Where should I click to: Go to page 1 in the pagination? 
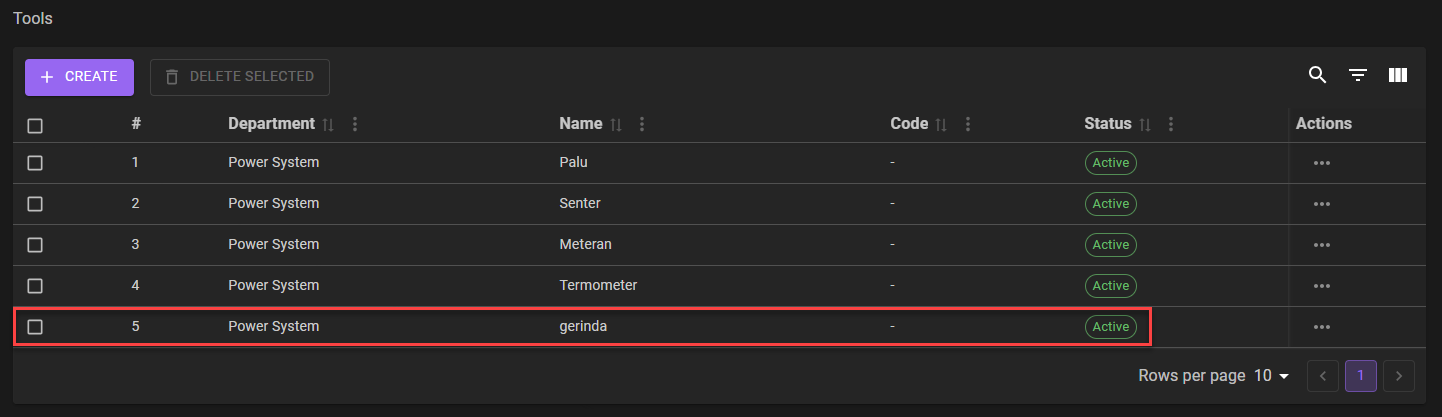[x=1360, y=376]
